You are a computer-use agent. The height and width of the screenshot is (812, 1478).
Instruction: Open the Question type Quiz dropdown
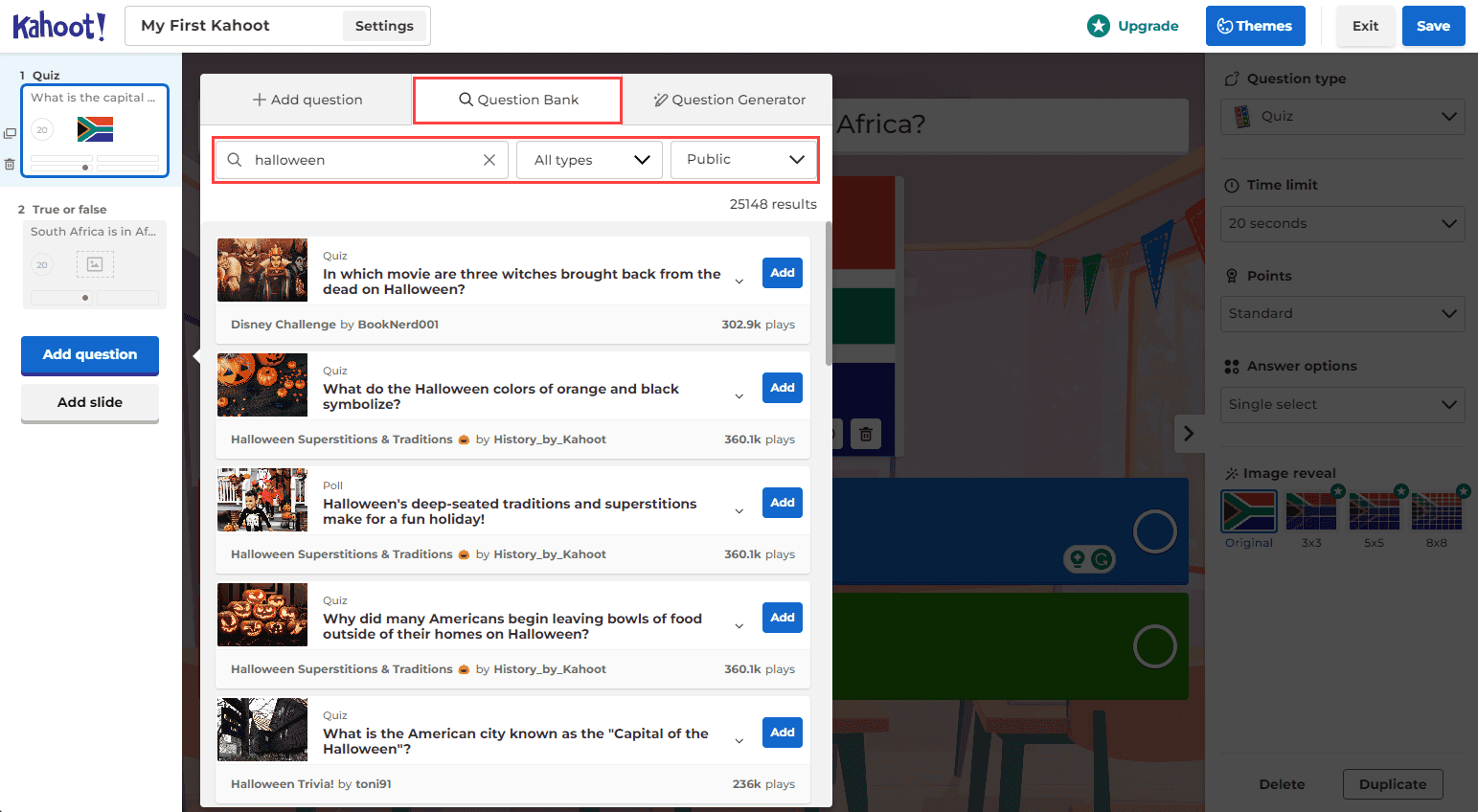(x=1343, y=116)
